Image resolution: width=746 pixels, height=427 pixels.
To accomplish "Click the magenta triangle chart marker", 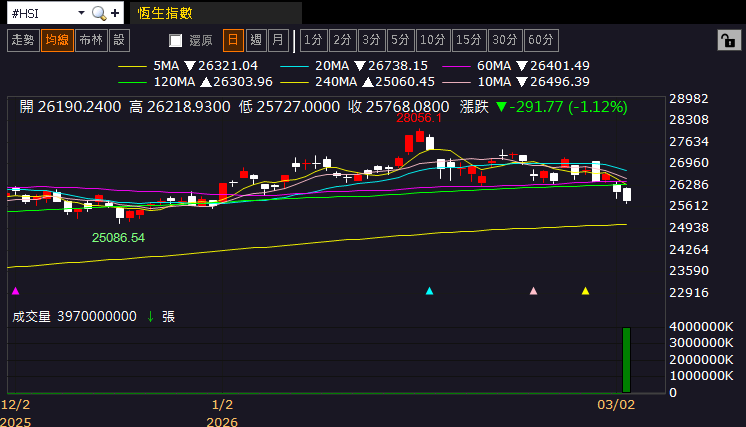I will coord(16,291).
